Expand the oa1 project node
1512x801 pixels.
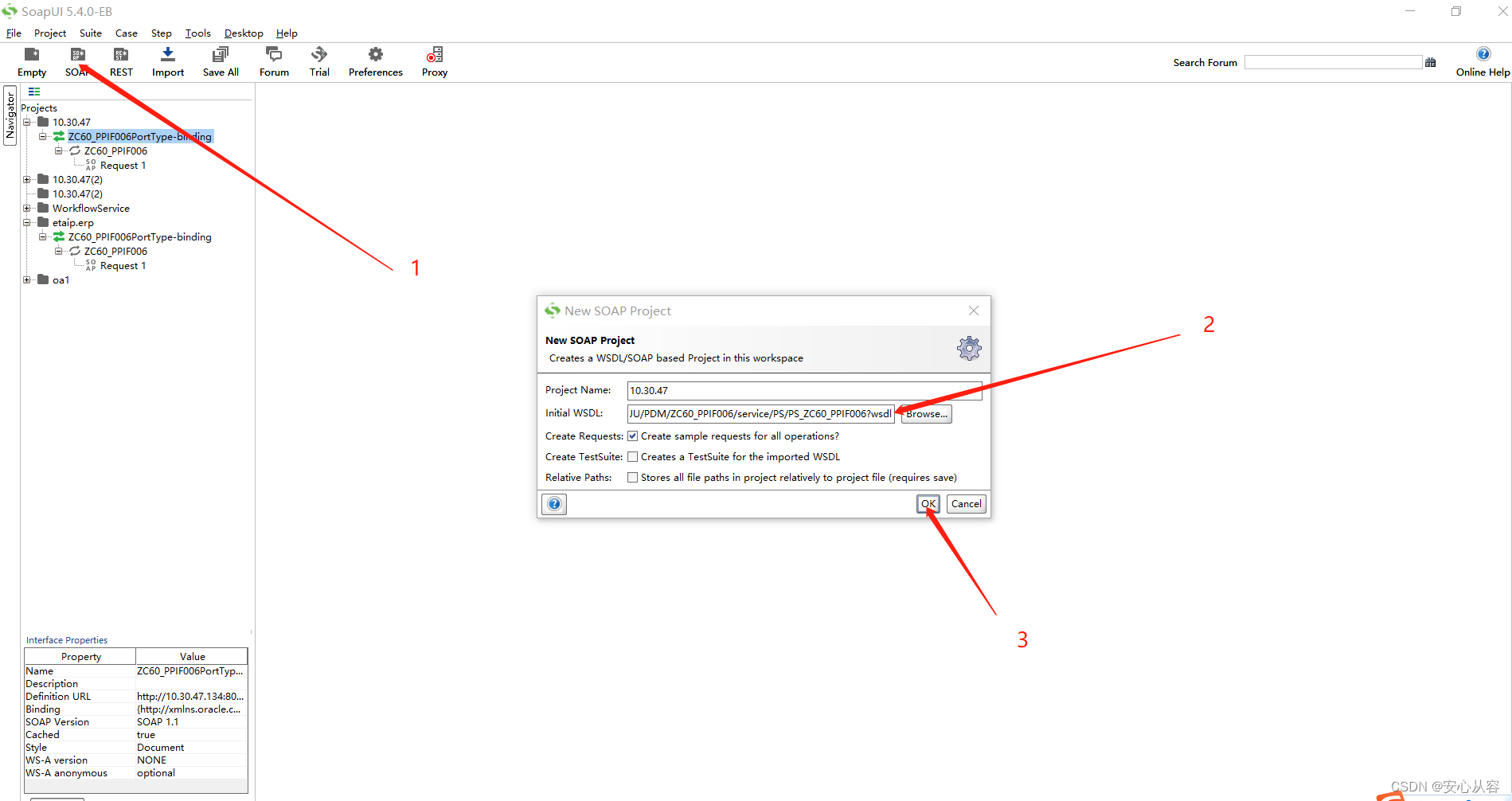pyautogui.click(x=27, y=280)
